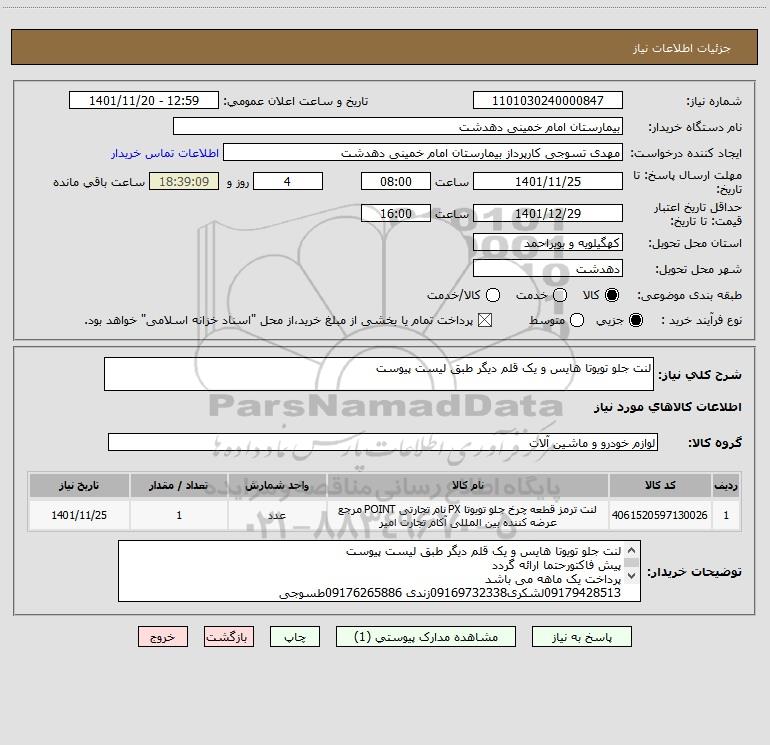Click the نام کالا column header

click(x=468, y=485)
